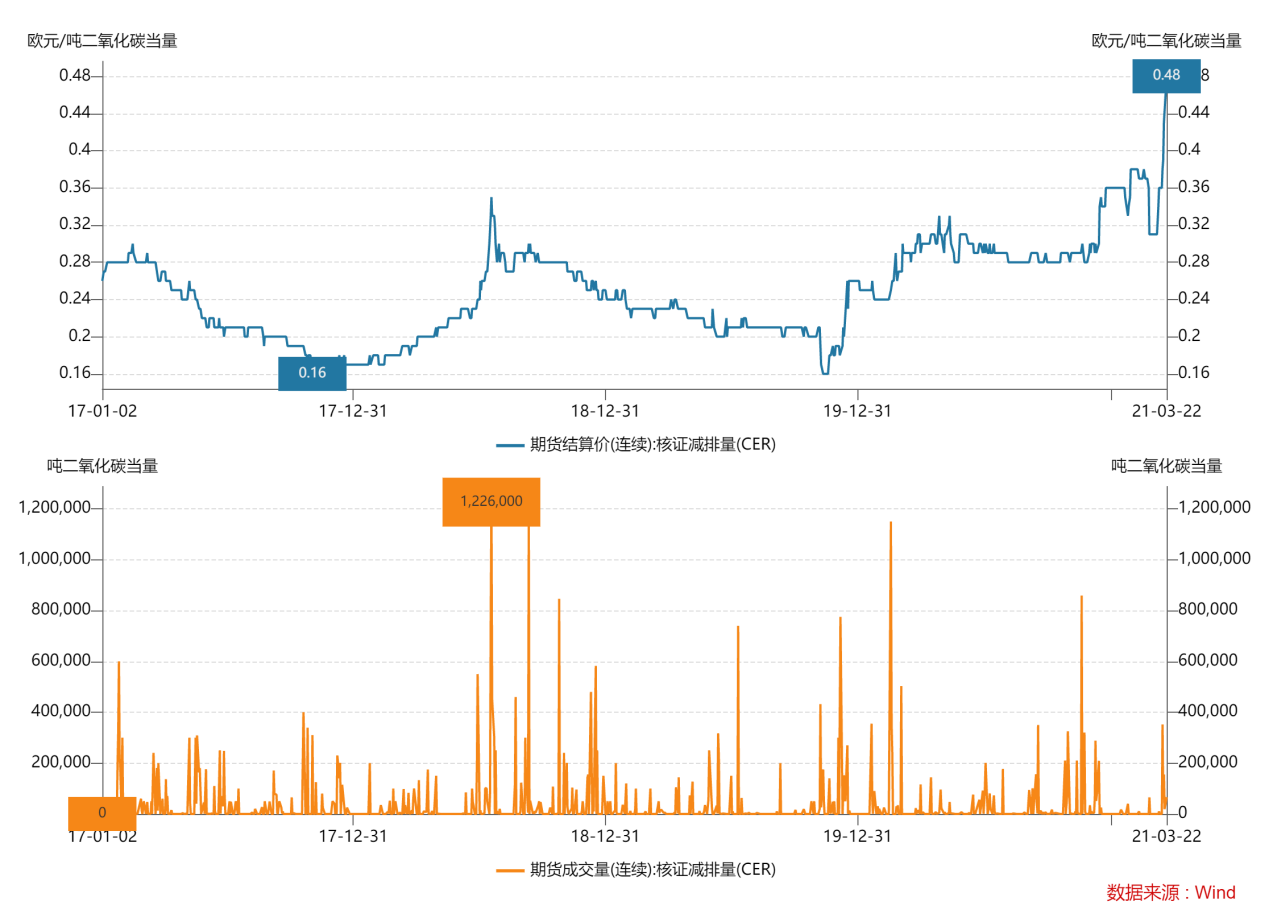Image resolution: width=1269 pixels, height=914 pixels.
Task: Click the blue 0.48 peak price label
Action: click(x=1166, y=75)
